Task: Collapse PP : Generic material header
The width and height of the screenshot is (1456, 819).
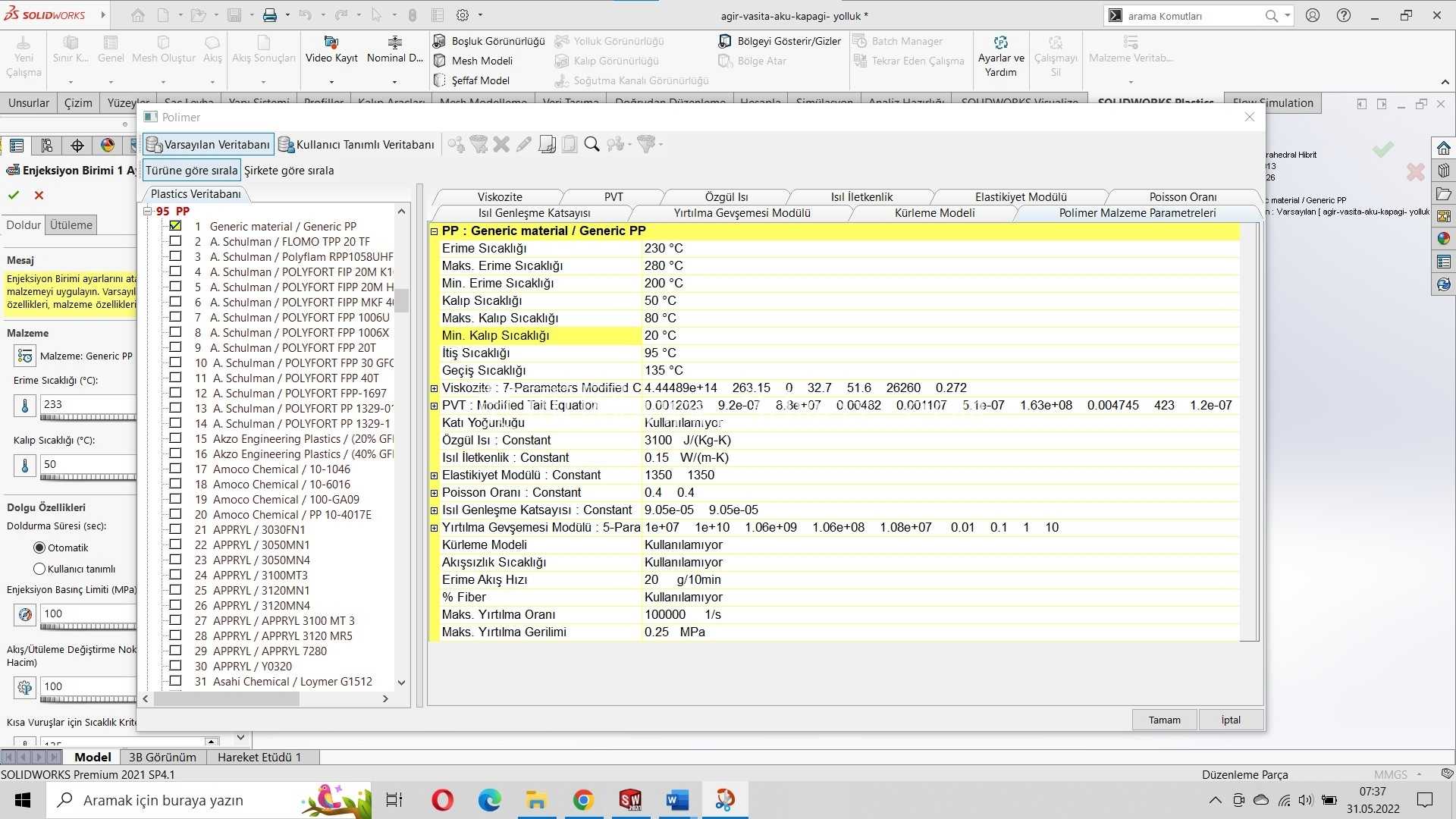Action: coord(435,231)
